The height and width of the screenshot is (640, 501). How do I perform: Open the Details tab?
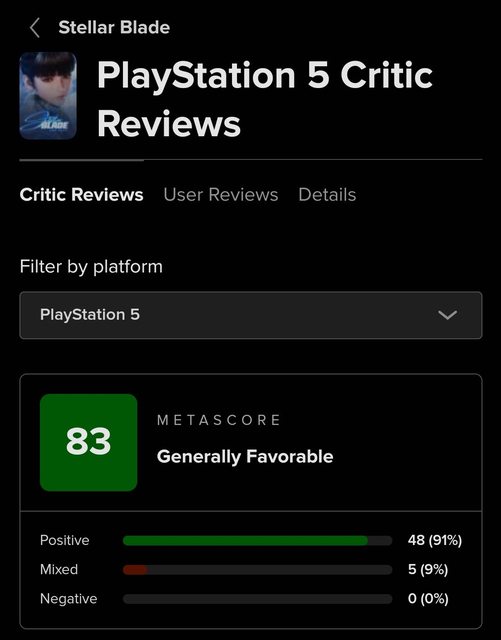pos(327,194)
